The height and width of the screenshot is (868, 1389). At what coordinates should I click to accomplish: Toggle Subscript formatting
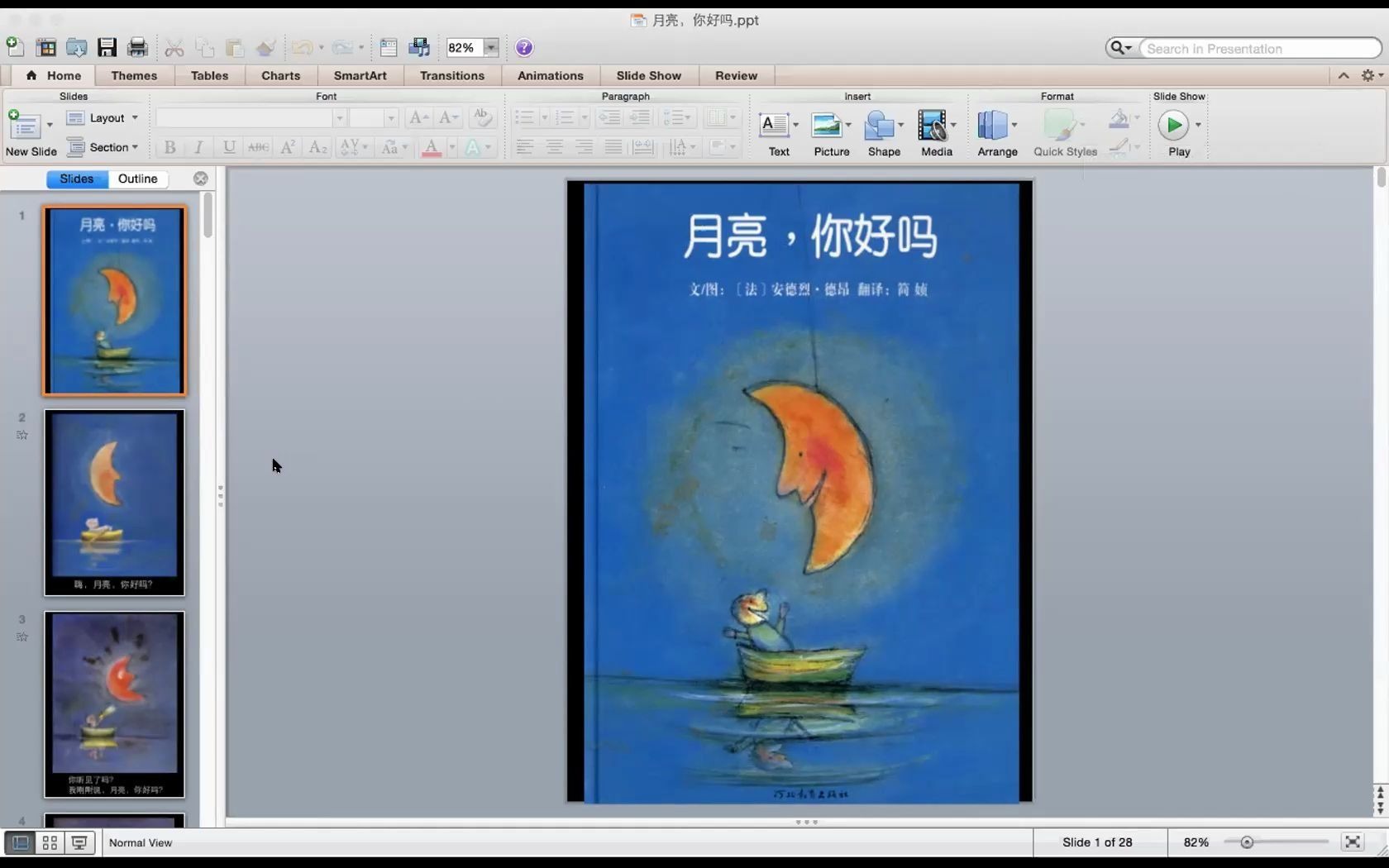pos(317,147)
